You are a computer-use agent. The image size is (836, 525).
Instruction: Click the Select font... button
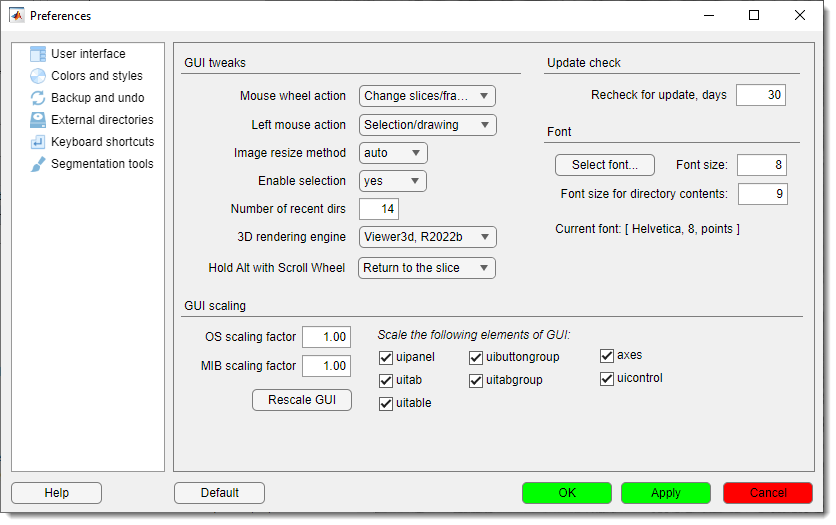[604, 165]
